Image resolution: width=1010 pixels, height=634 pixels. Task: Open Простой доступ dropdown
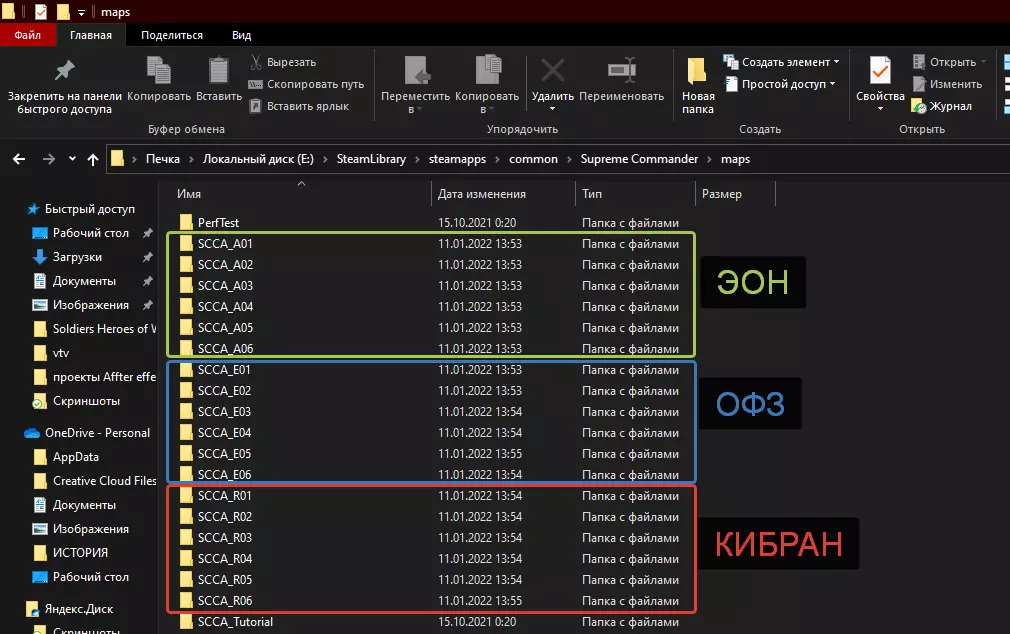[x=780, y=84]
